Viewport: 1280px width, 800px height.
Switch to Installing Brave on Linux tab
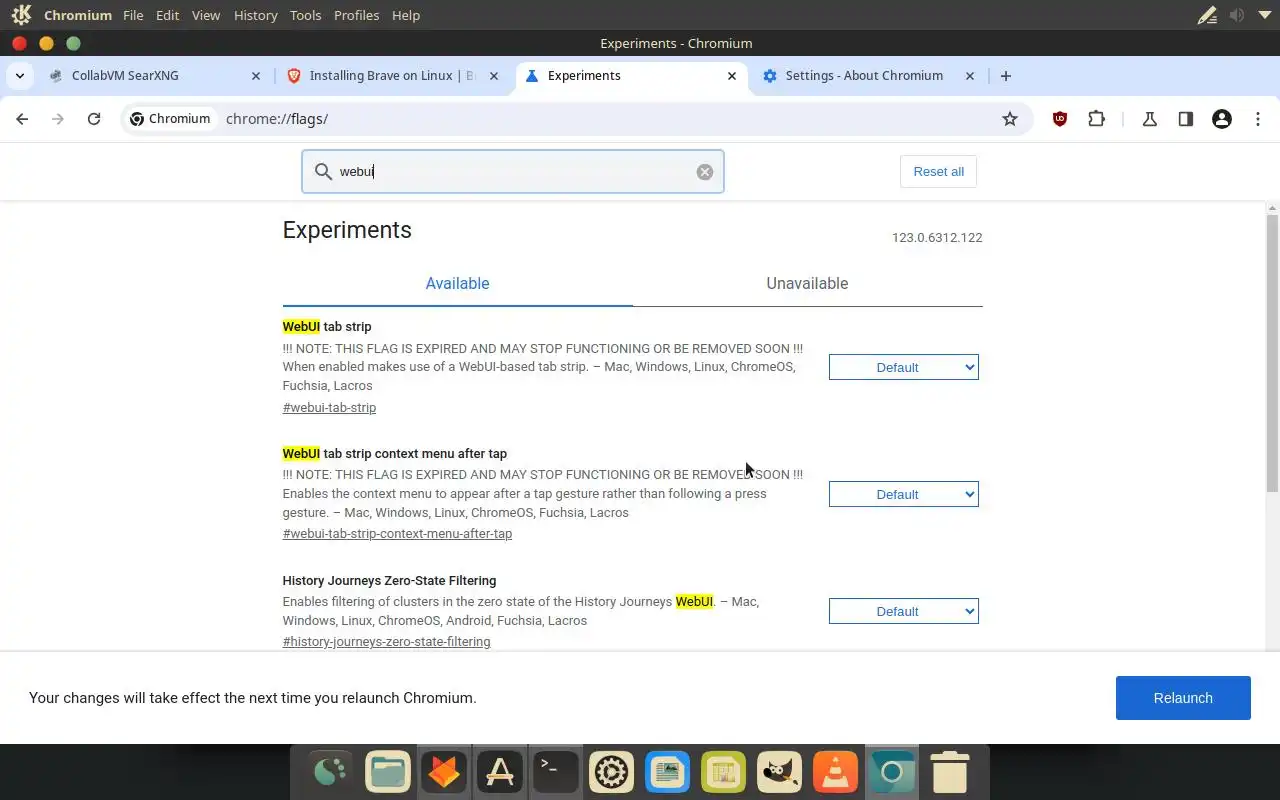click(x=391, y=76)
